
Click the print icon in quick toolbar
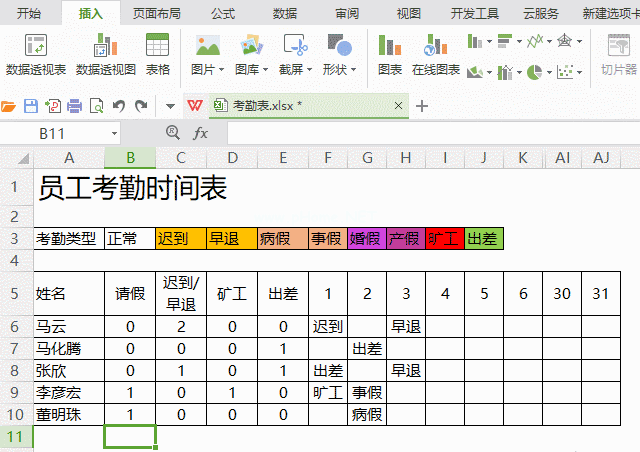[74, 106]
